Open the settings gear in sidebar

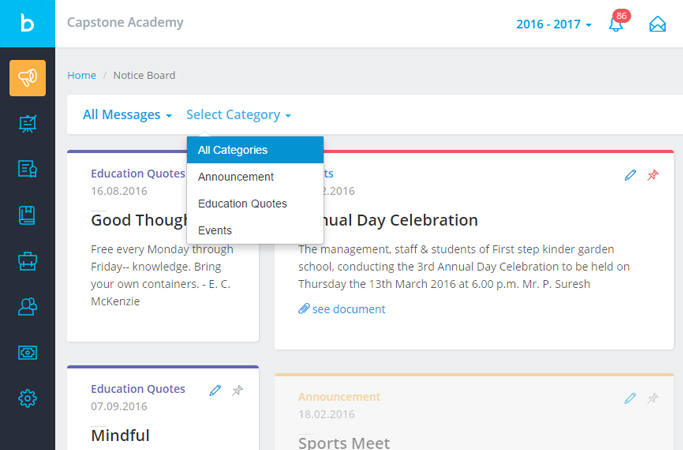click(27, 399)
